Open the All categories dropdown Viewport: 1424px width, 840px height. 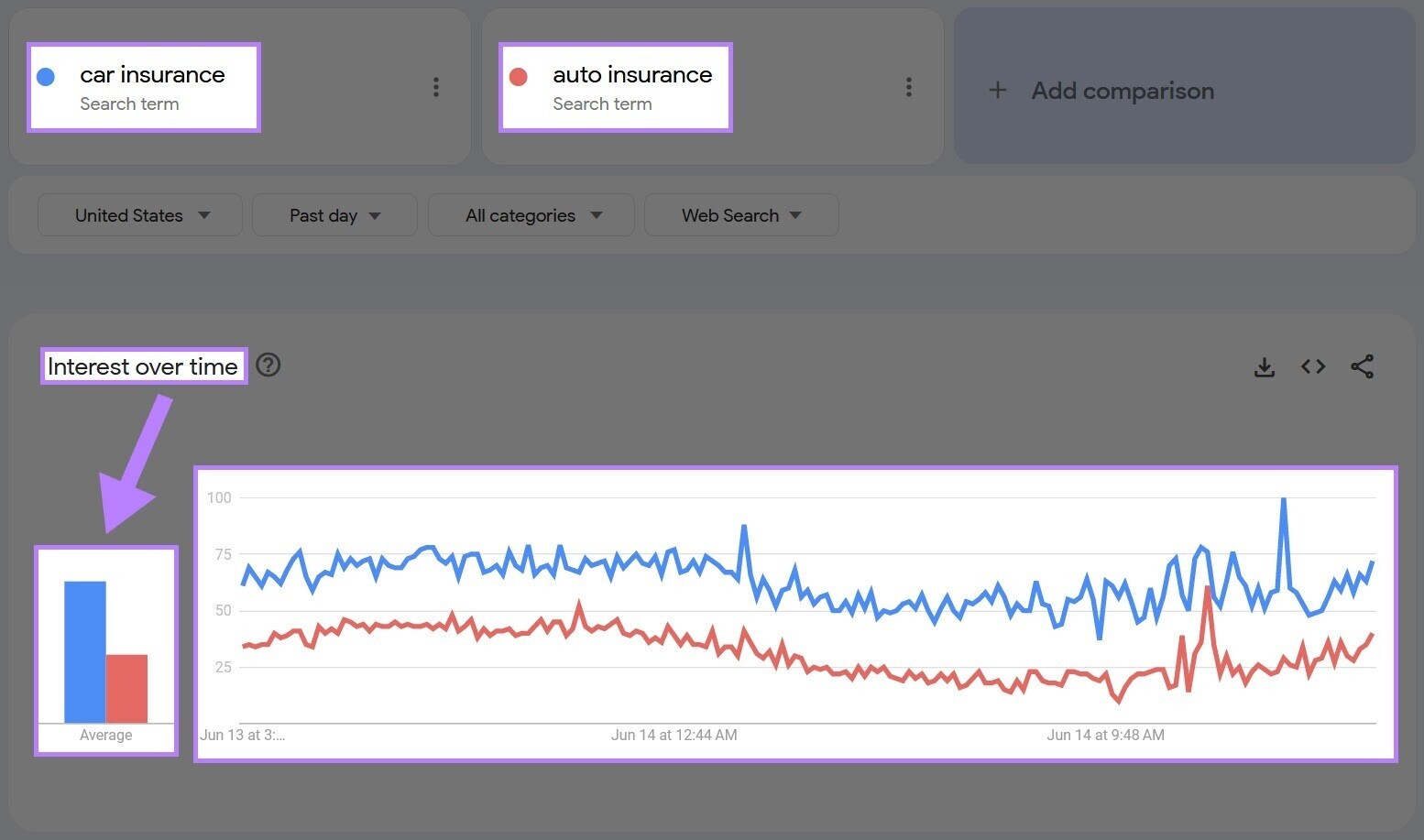tap(531, 214)
